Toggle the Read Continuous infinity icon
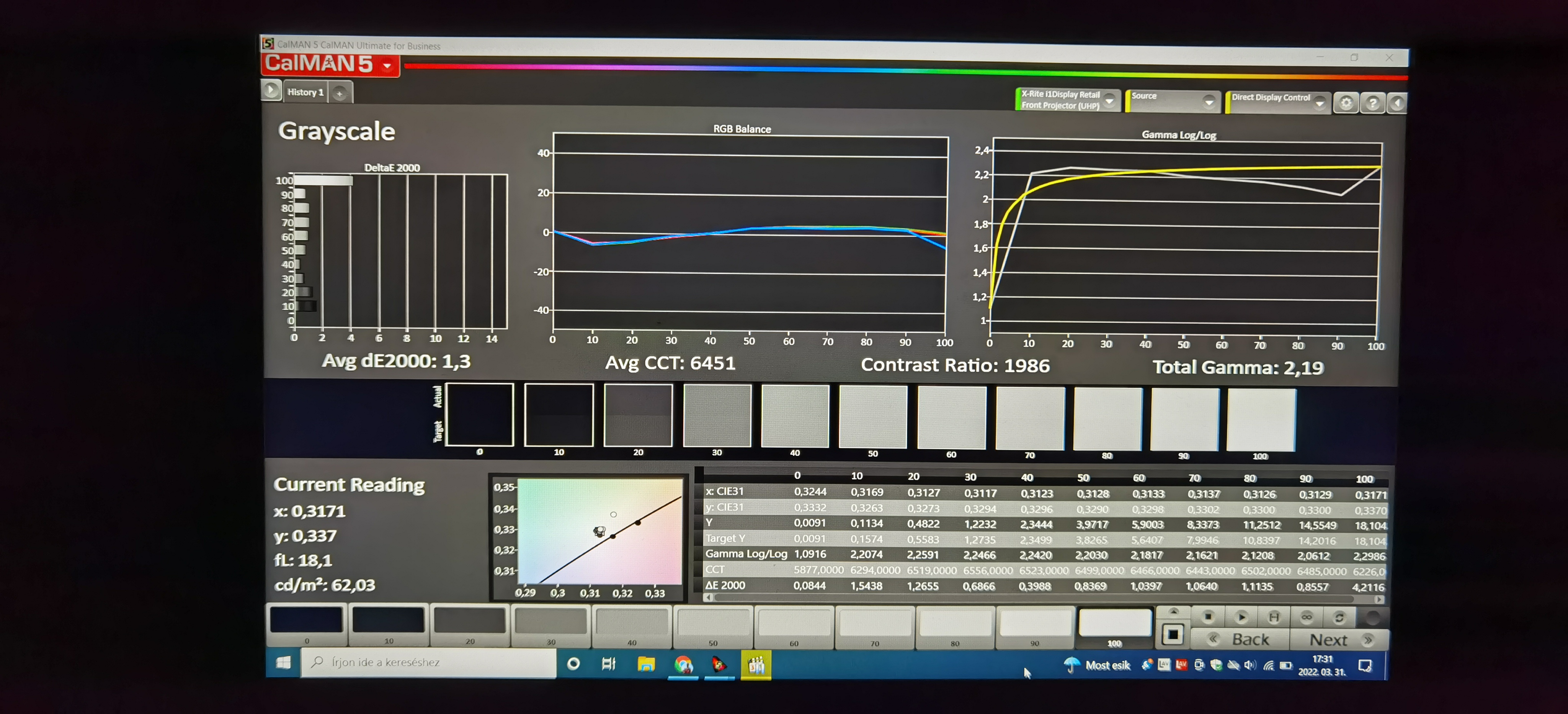This screenshot has width=1568, height=714. pos(1306,617)
